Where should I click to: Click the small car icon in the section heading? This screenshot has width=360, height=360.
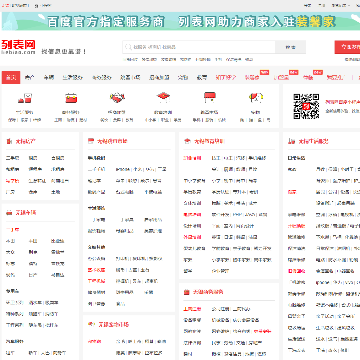(9, 212)
